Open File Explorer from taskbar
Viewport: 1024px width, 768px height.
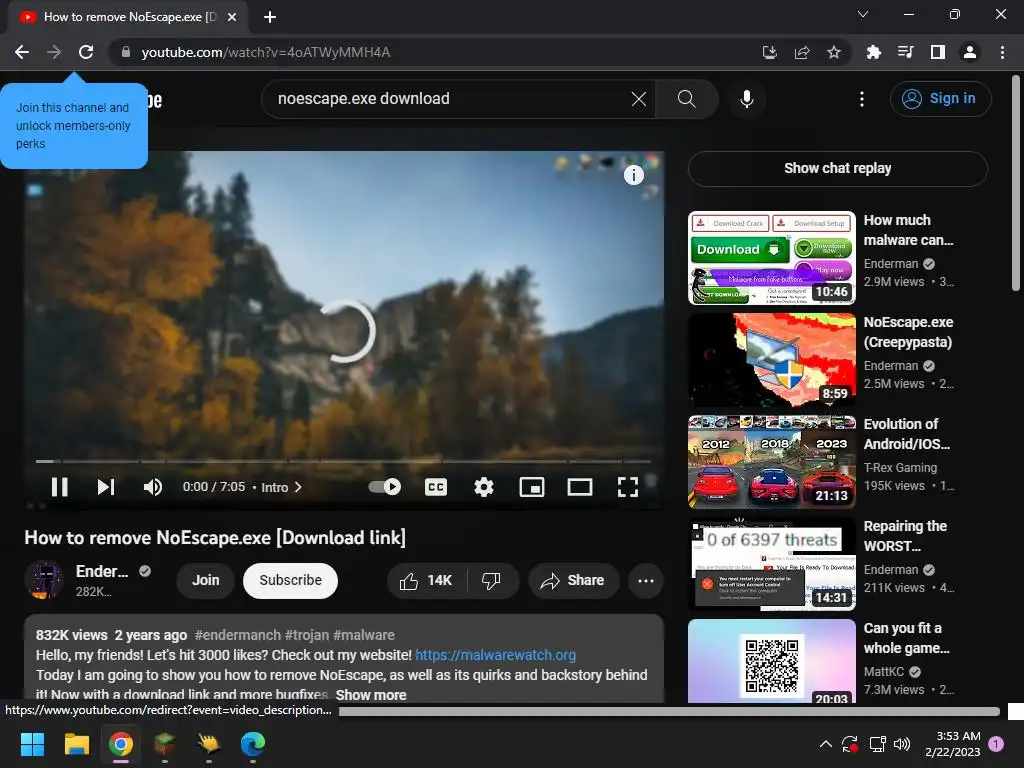tap(76, 744)
